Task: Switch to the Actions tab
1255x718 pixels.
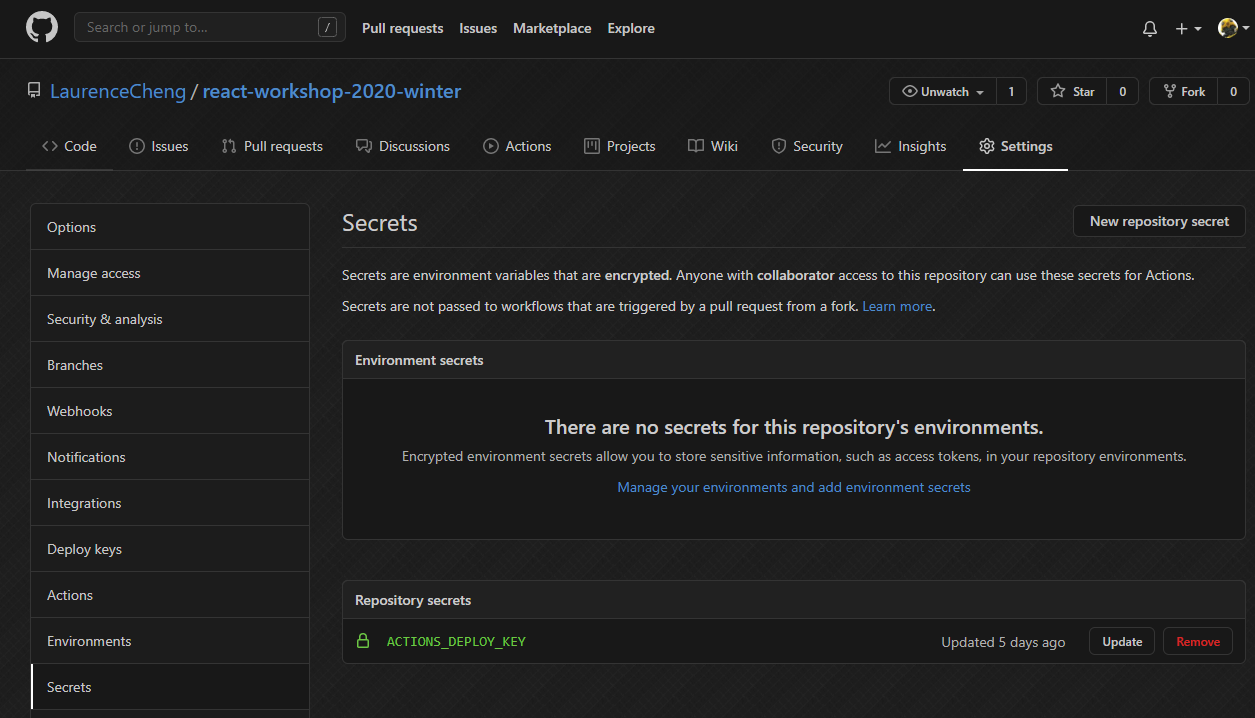Action: [x=517, y=146]
